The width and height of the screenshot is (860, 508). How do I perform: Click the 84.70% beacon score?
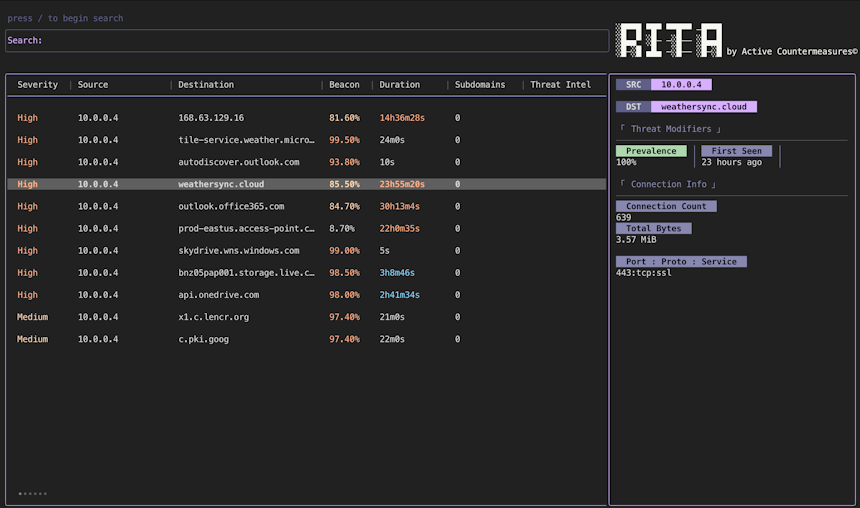pyautogui.click(x=344, y=206)
